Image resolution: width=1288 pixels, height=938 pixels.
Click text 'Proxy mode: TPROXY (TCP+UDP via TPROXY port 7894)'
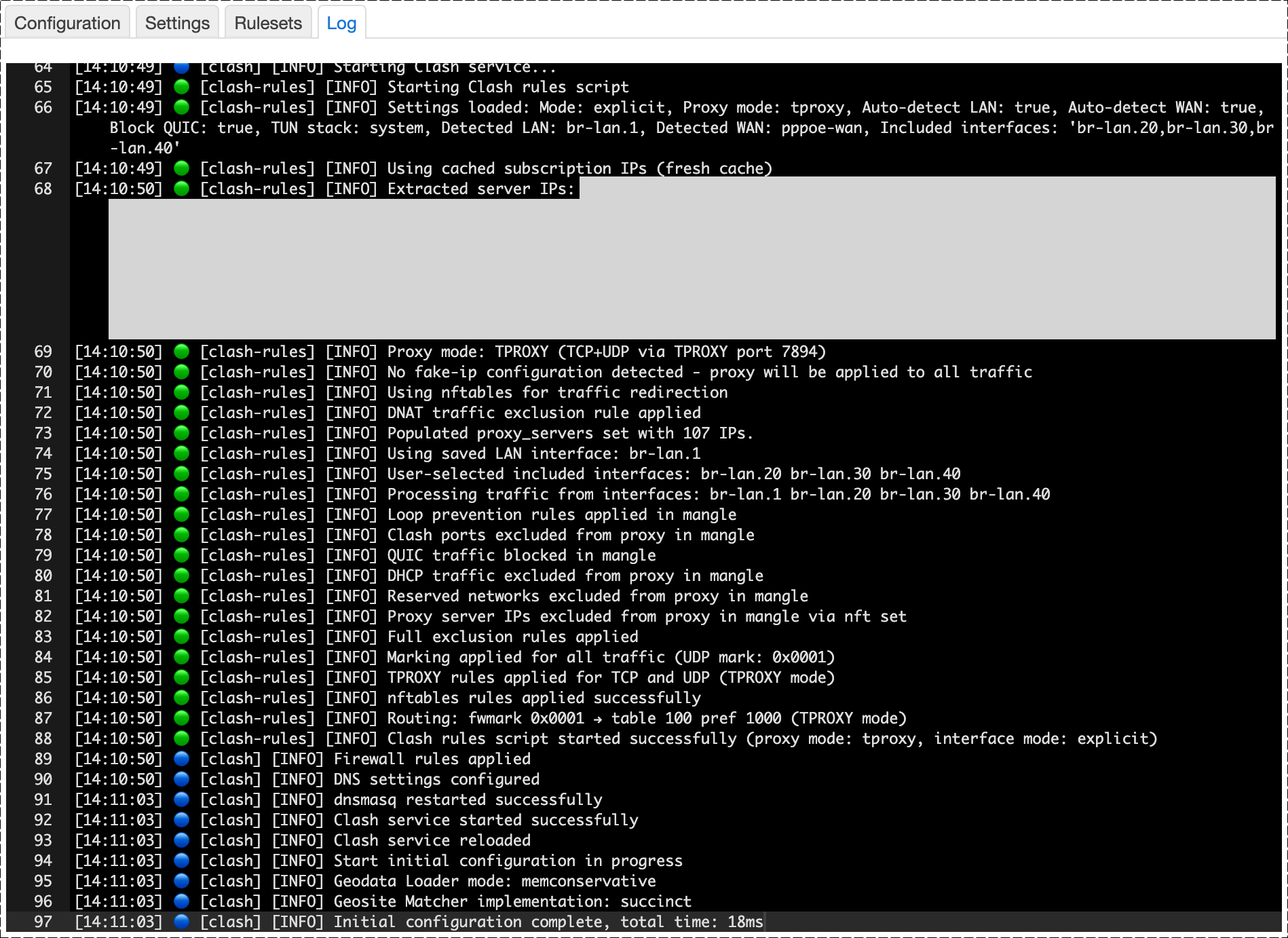(607, 352)
